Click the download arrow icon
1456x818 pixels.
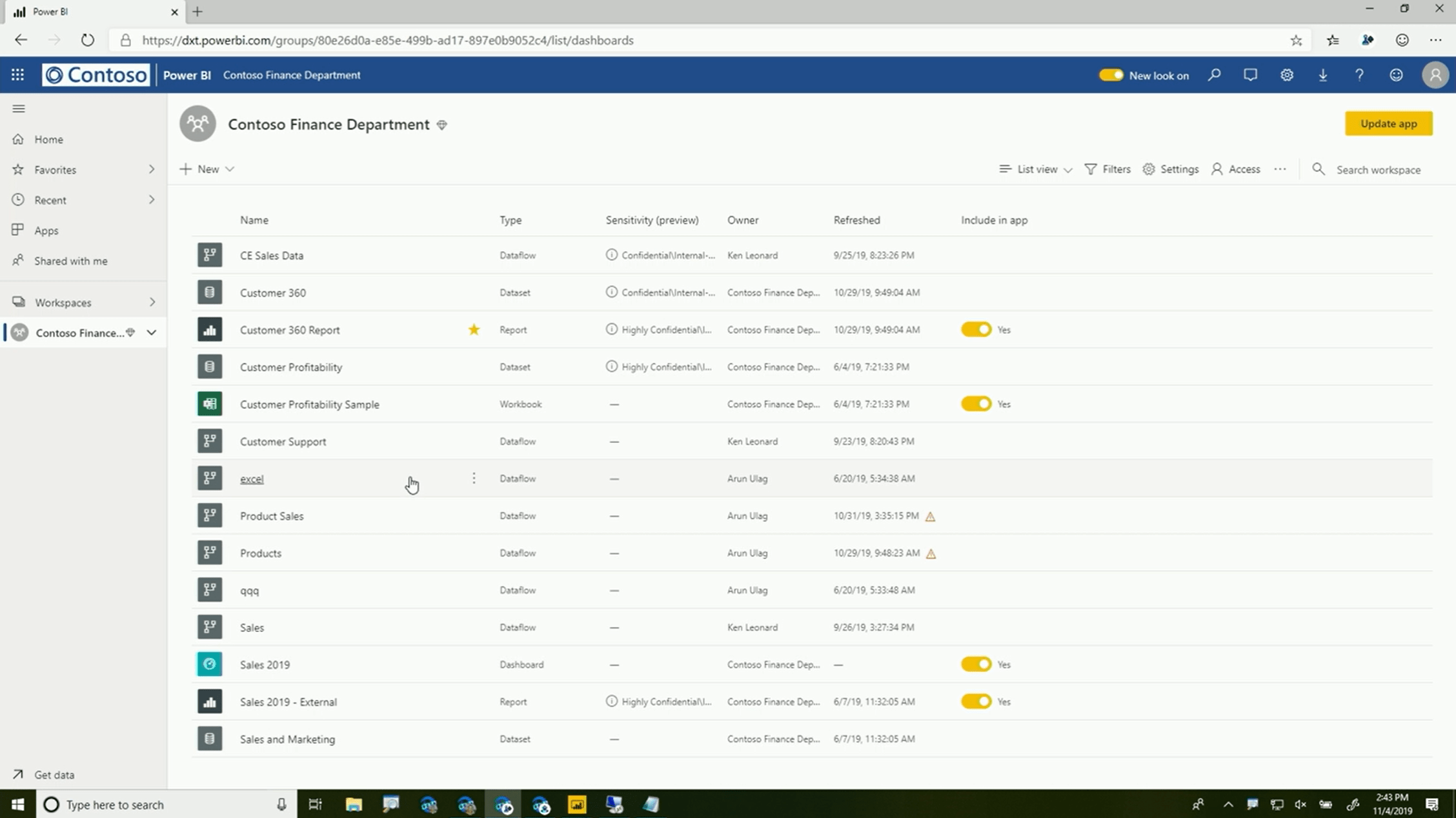1322,75
